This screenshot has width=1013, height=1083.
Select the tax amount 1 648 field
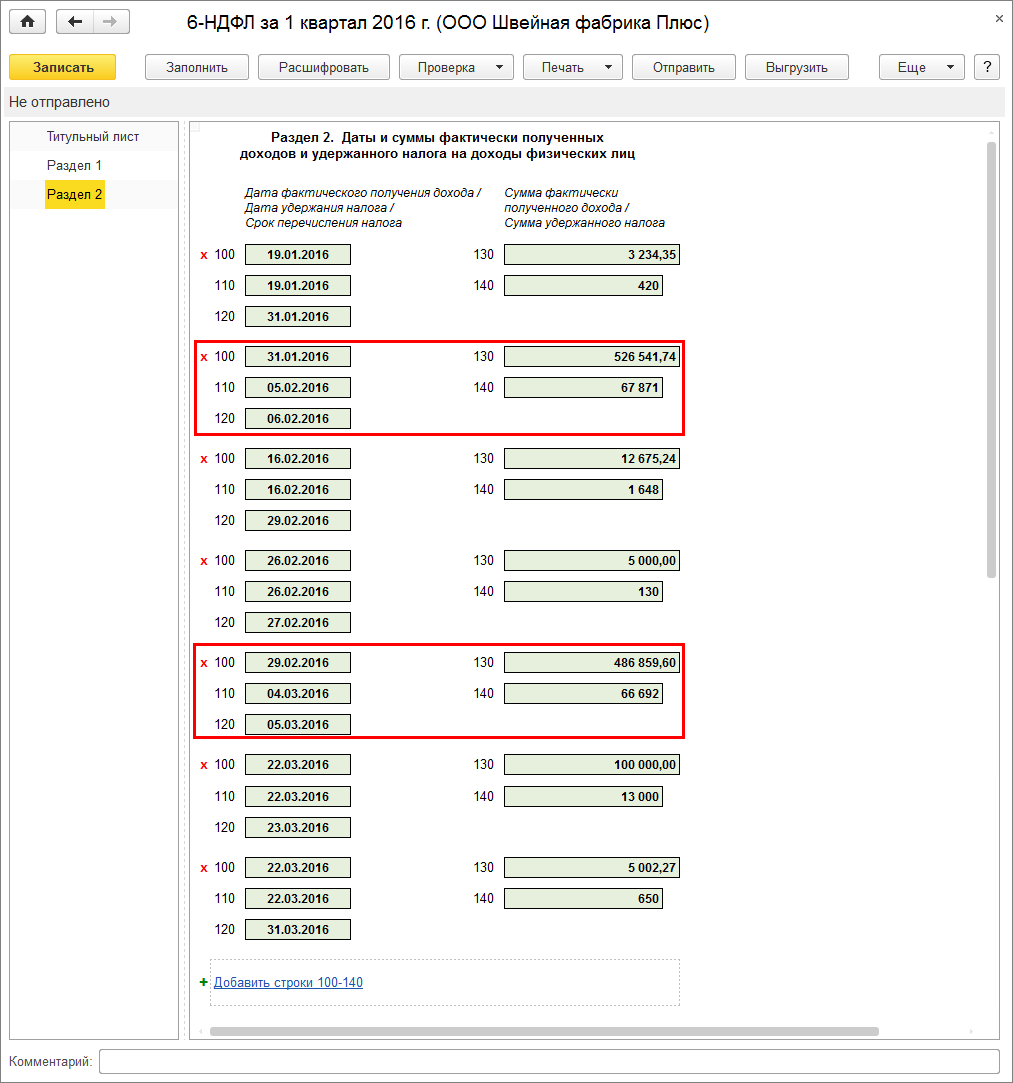[583, 490]
